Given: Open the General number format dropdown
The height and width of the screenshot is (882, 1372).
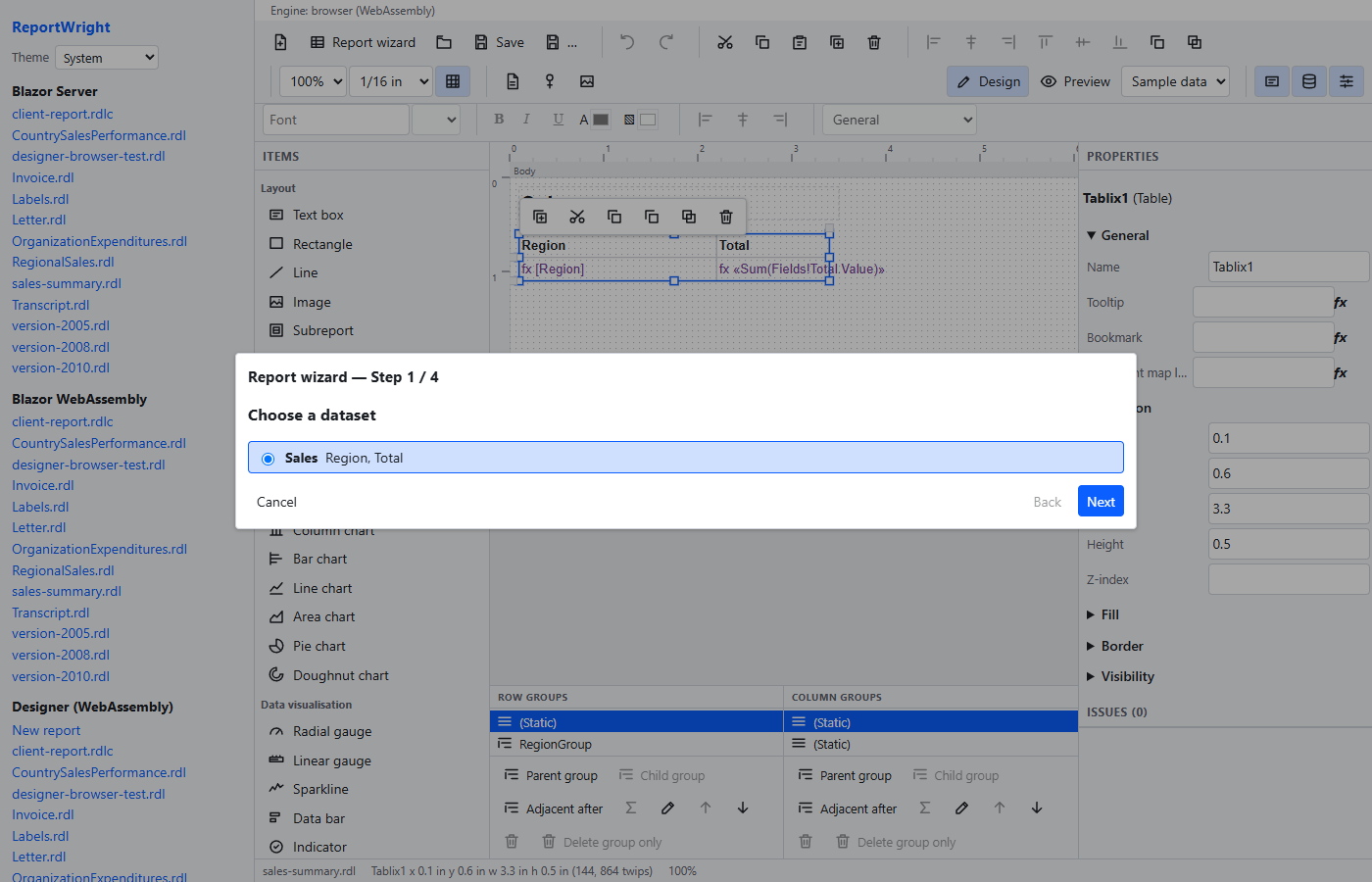Looking at the screenshot, I should (900, 120).
